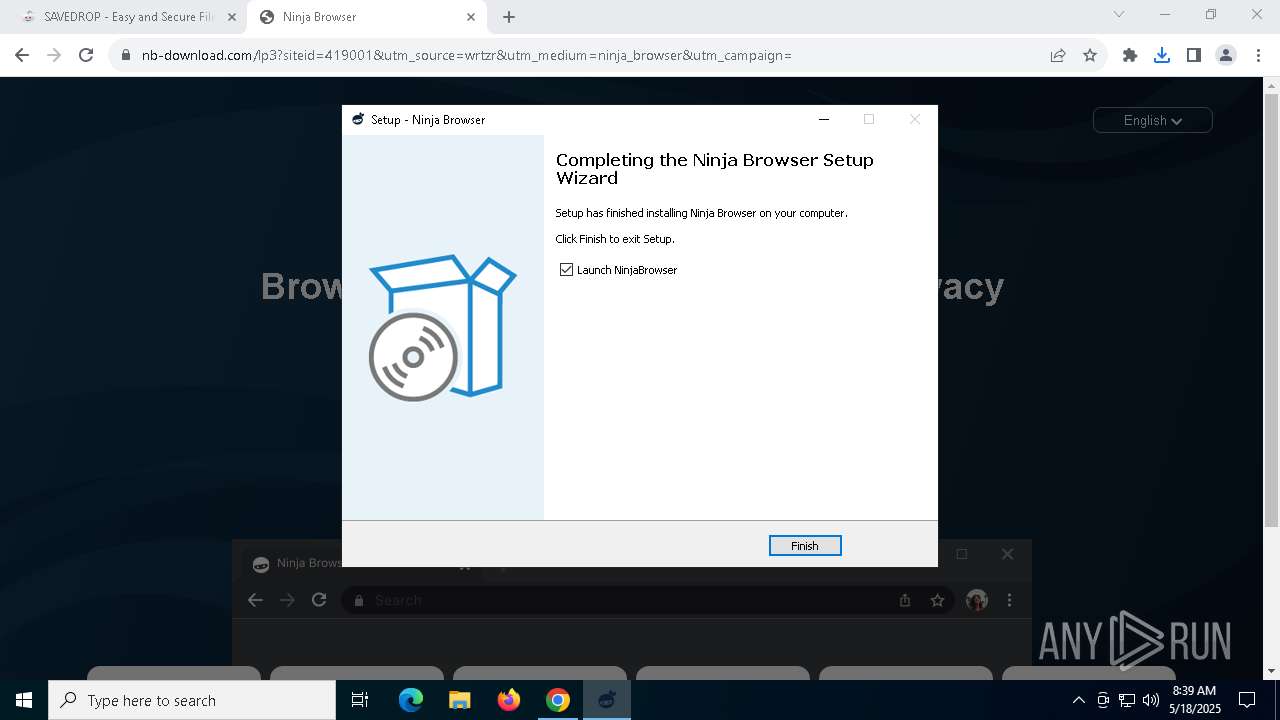The height and width of the screenshot is (720, 1280).
Task: Go forward in Chrome
Action: point(54,55)
